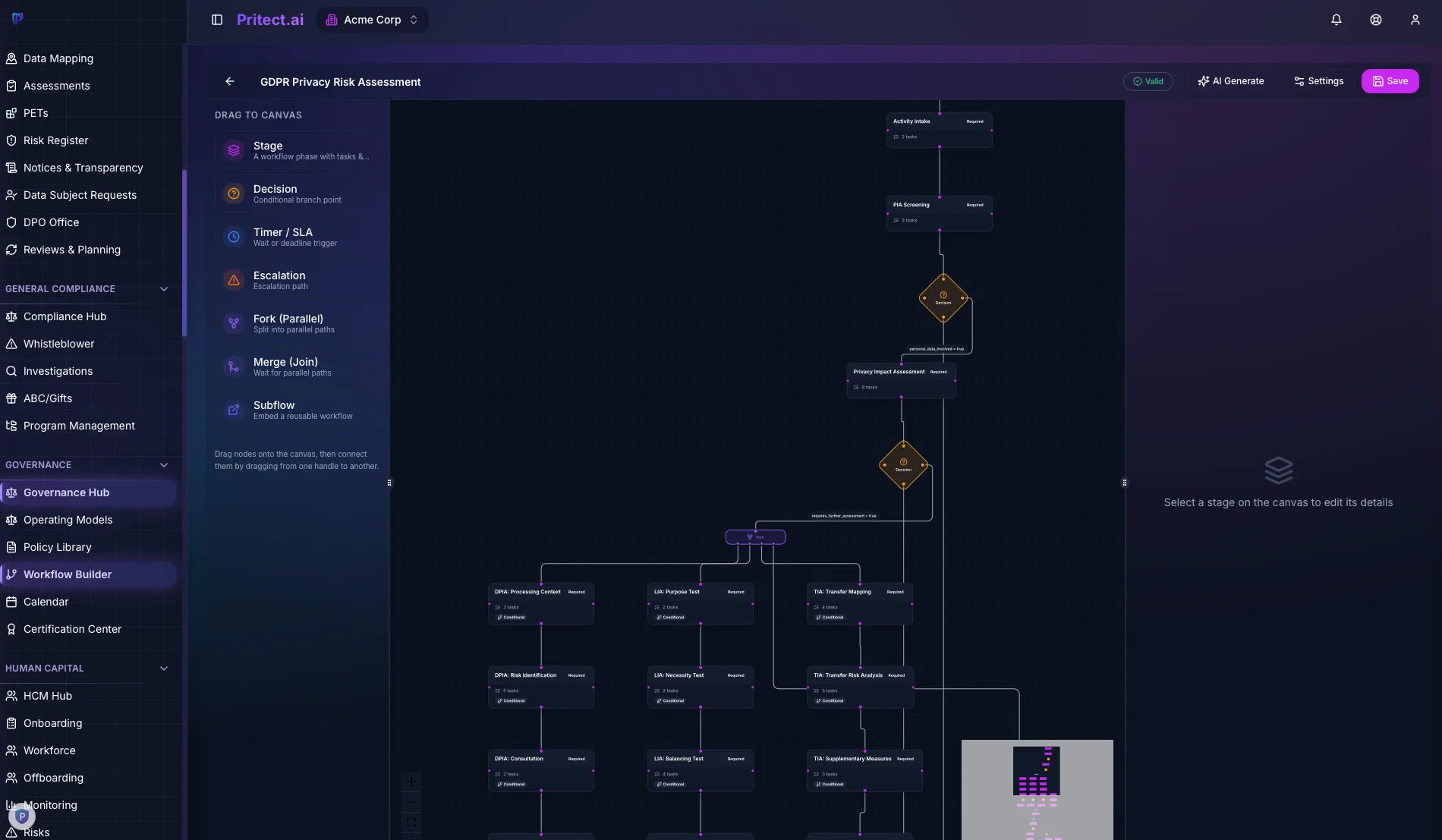Open Workflow Builder in sidebar

coord(90,574)
